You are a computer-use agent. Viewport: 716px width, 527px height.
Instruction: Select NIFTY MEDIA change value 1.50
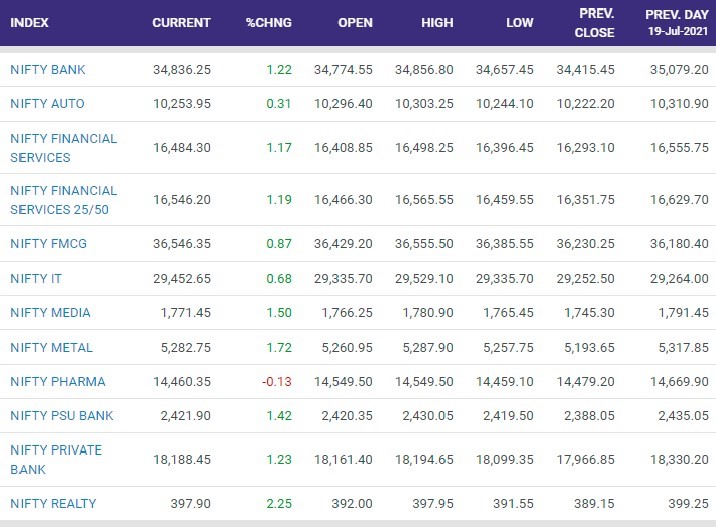pyautogui.click(x=279, y=313)
